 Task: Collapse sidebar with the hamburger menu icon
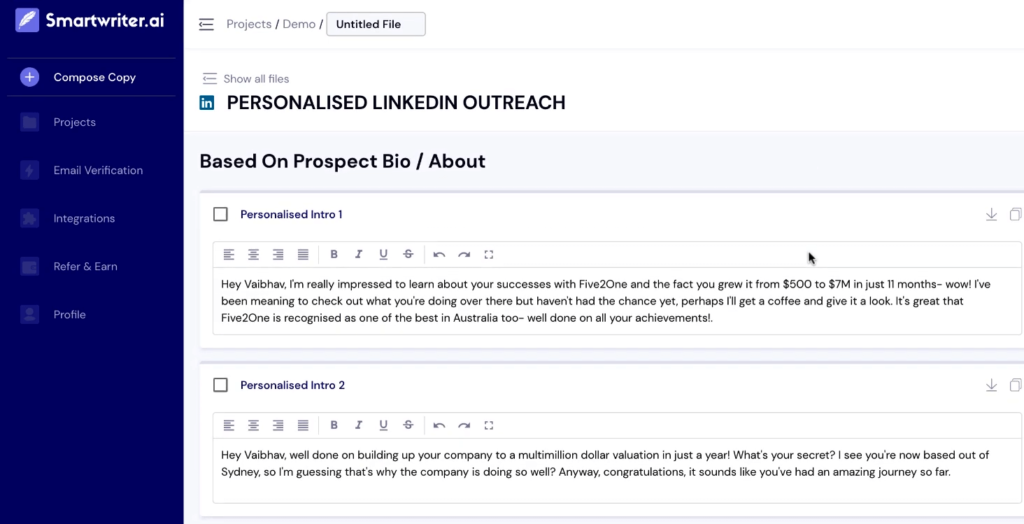(206, 24)
